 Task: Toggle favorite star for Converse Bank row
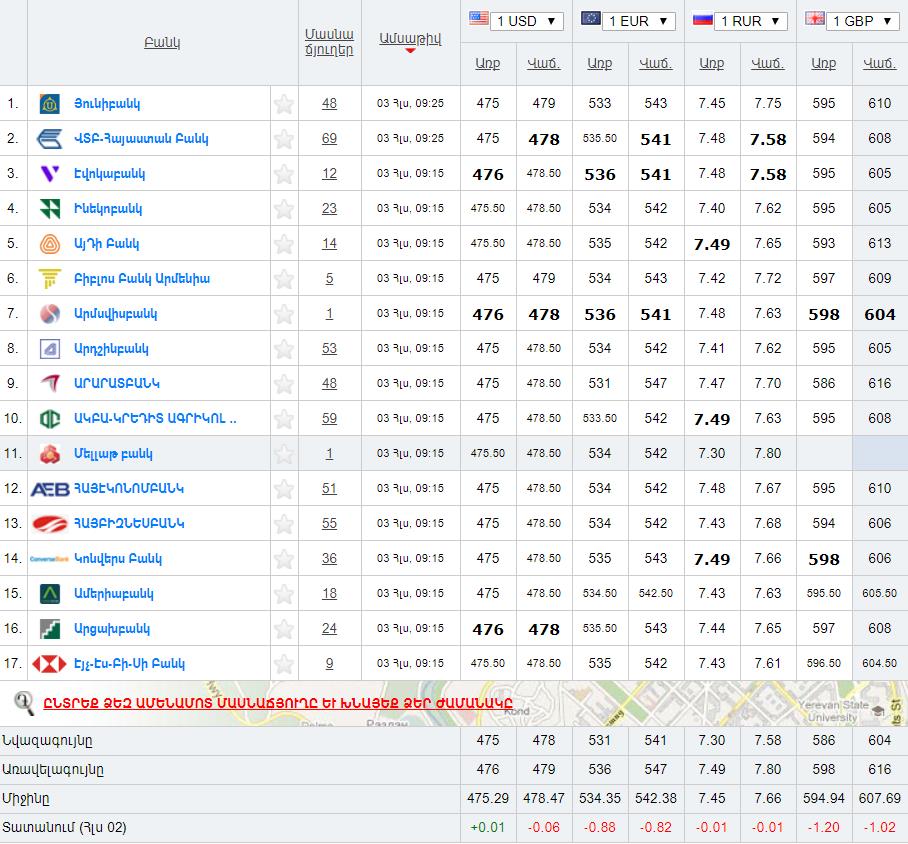click(284, 559)
